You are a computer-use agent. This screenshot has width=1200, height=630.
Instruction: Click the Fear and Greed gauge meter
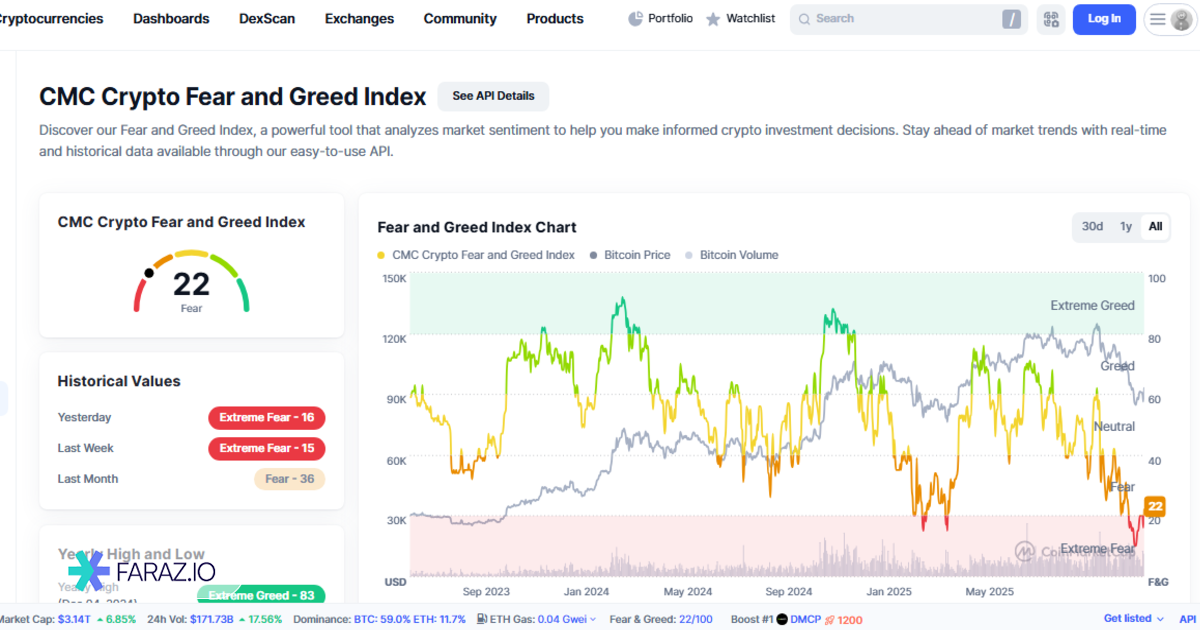[191, 283]
